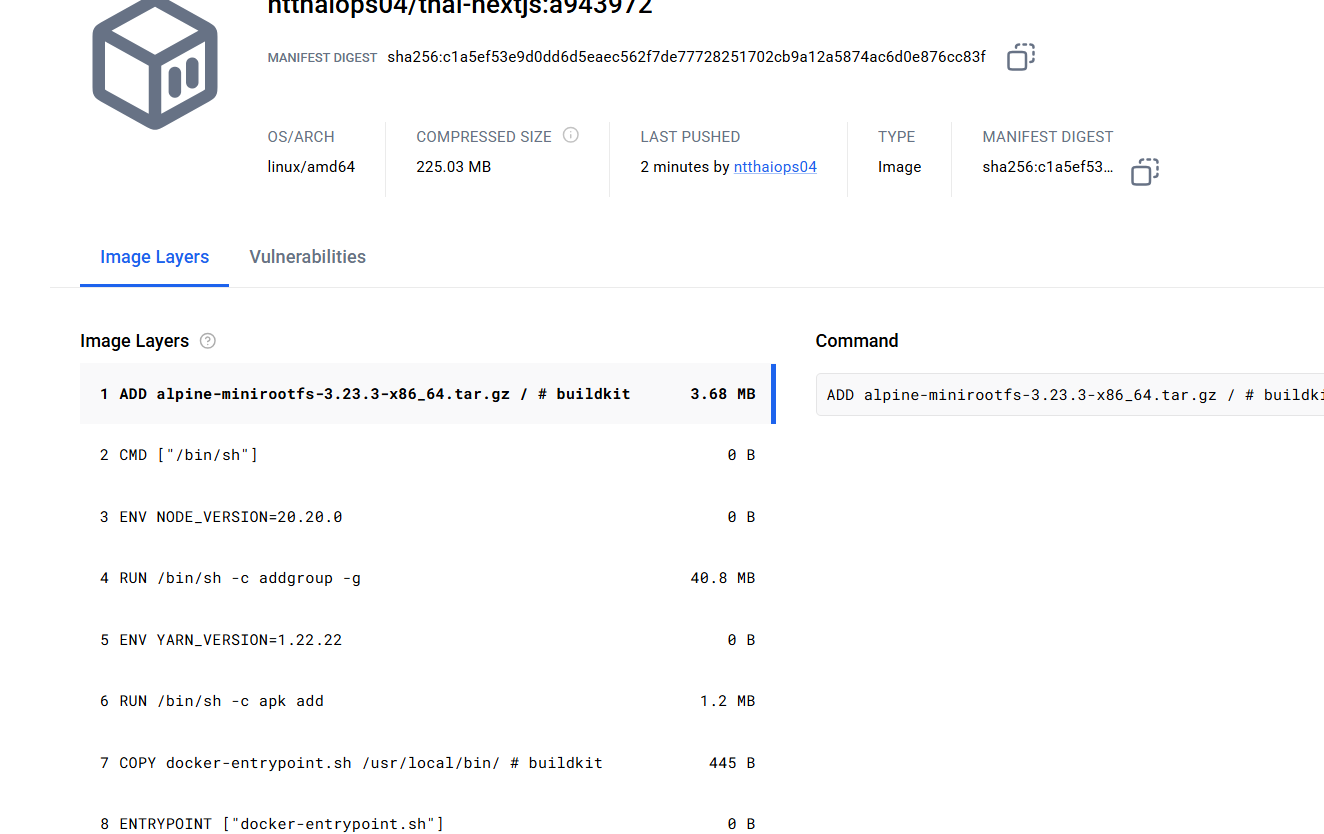
Task: Switch to the Vulnerabilities tab
Action: click(x=307, y=257)
